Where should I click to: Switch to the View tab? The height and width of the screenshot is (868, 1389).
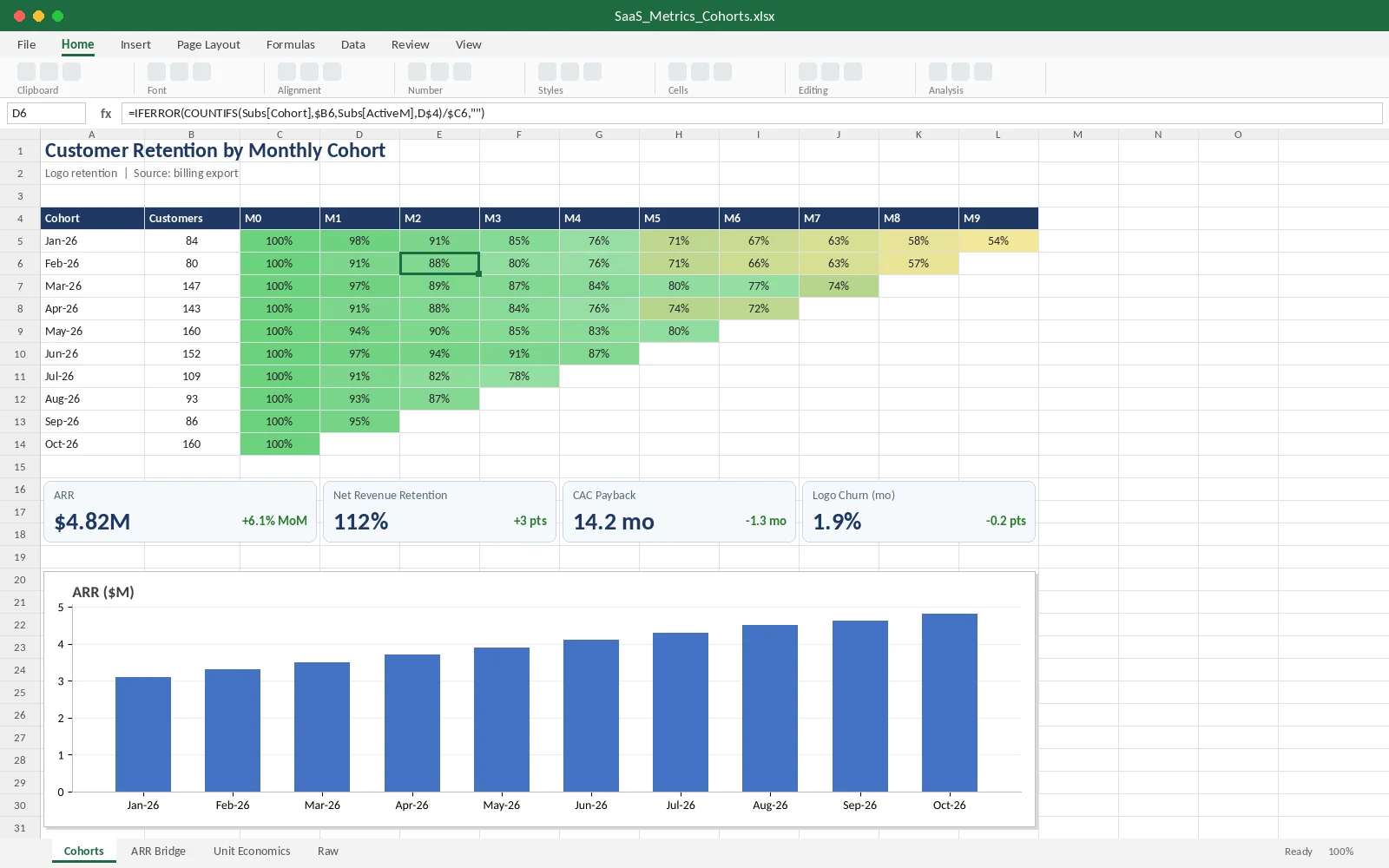point(469,44)
